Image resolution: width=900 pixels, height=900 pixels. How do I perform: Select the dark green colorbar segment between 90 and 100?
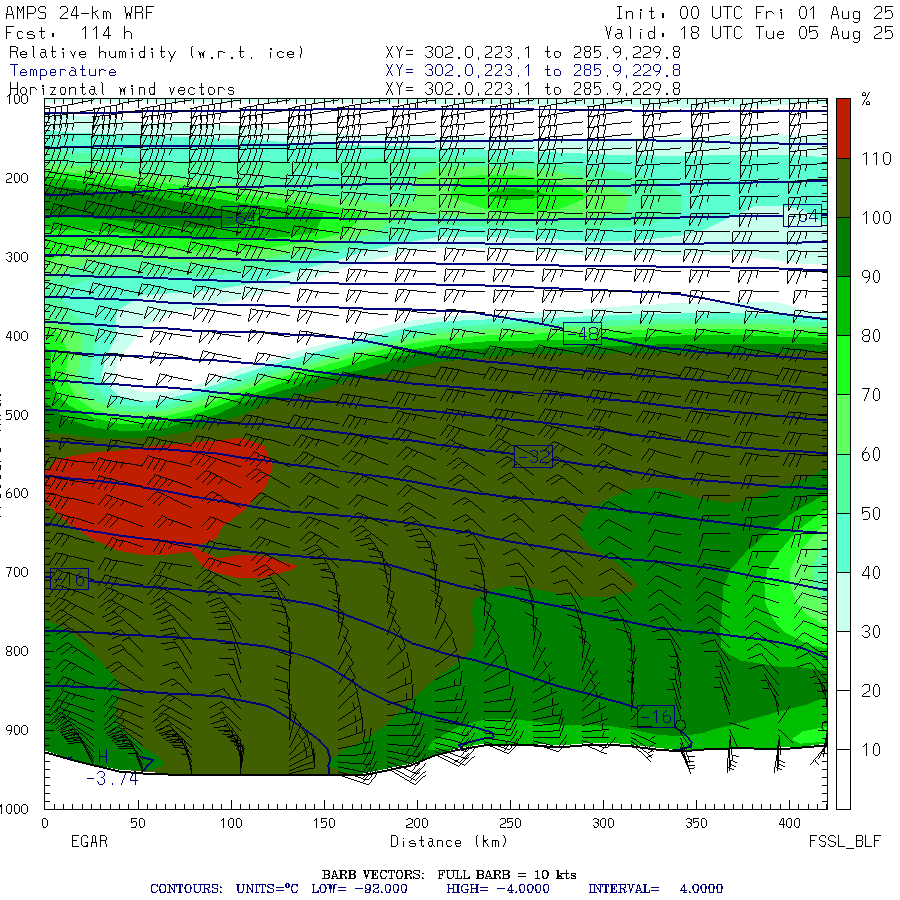[843, 247]
